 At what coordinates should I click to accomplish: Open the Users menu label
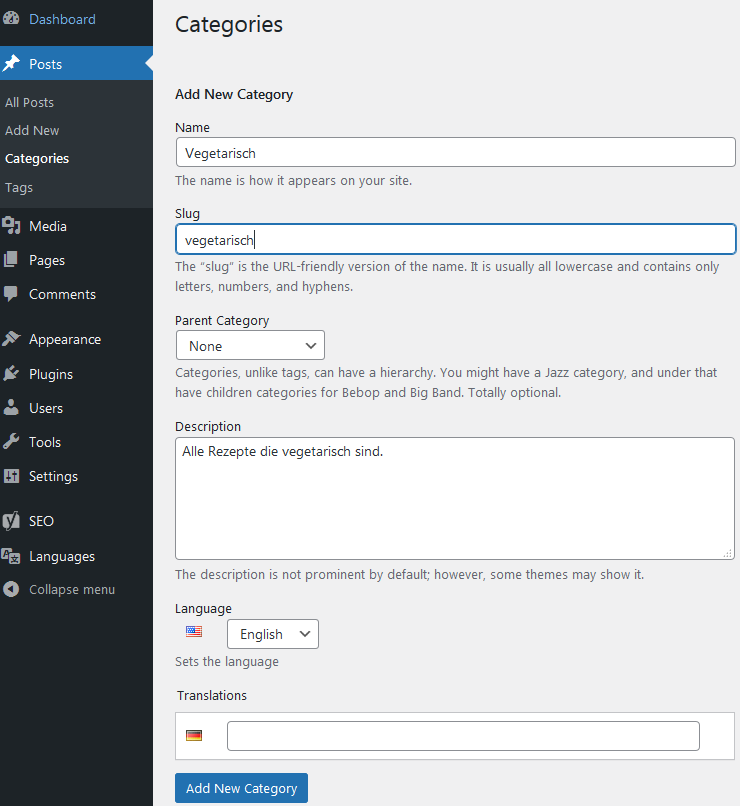(46, 408)
